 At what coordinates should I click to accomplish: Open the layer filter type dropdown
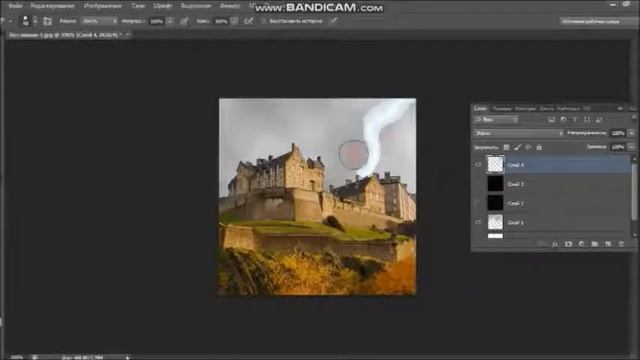pyautogui.click(x=496, y=120)
